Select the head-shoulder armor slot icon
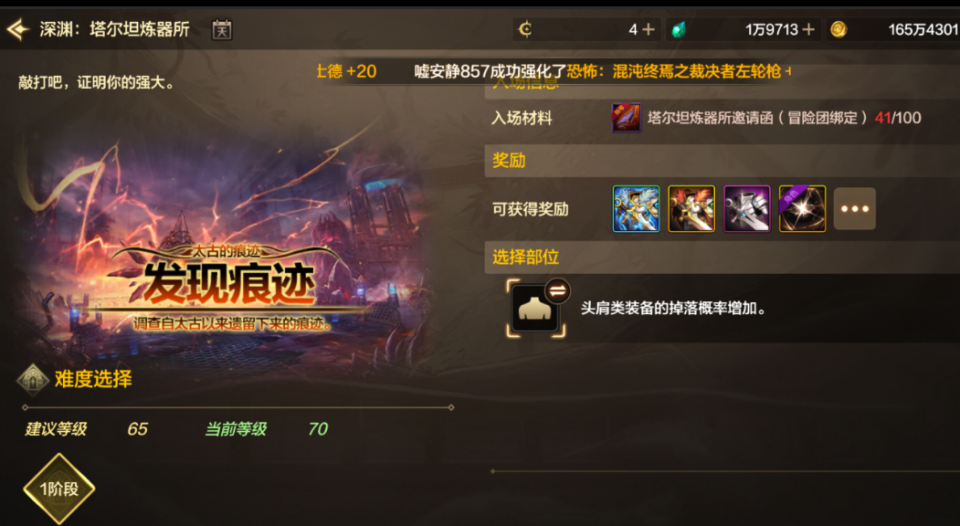The width and height of the screenshot is (960, 526). coord(534,310)
